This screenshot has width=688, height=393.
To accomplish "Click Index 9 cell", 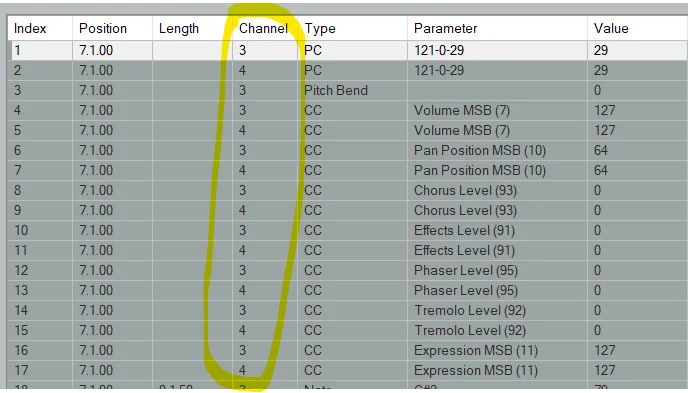I will [40, 210].
